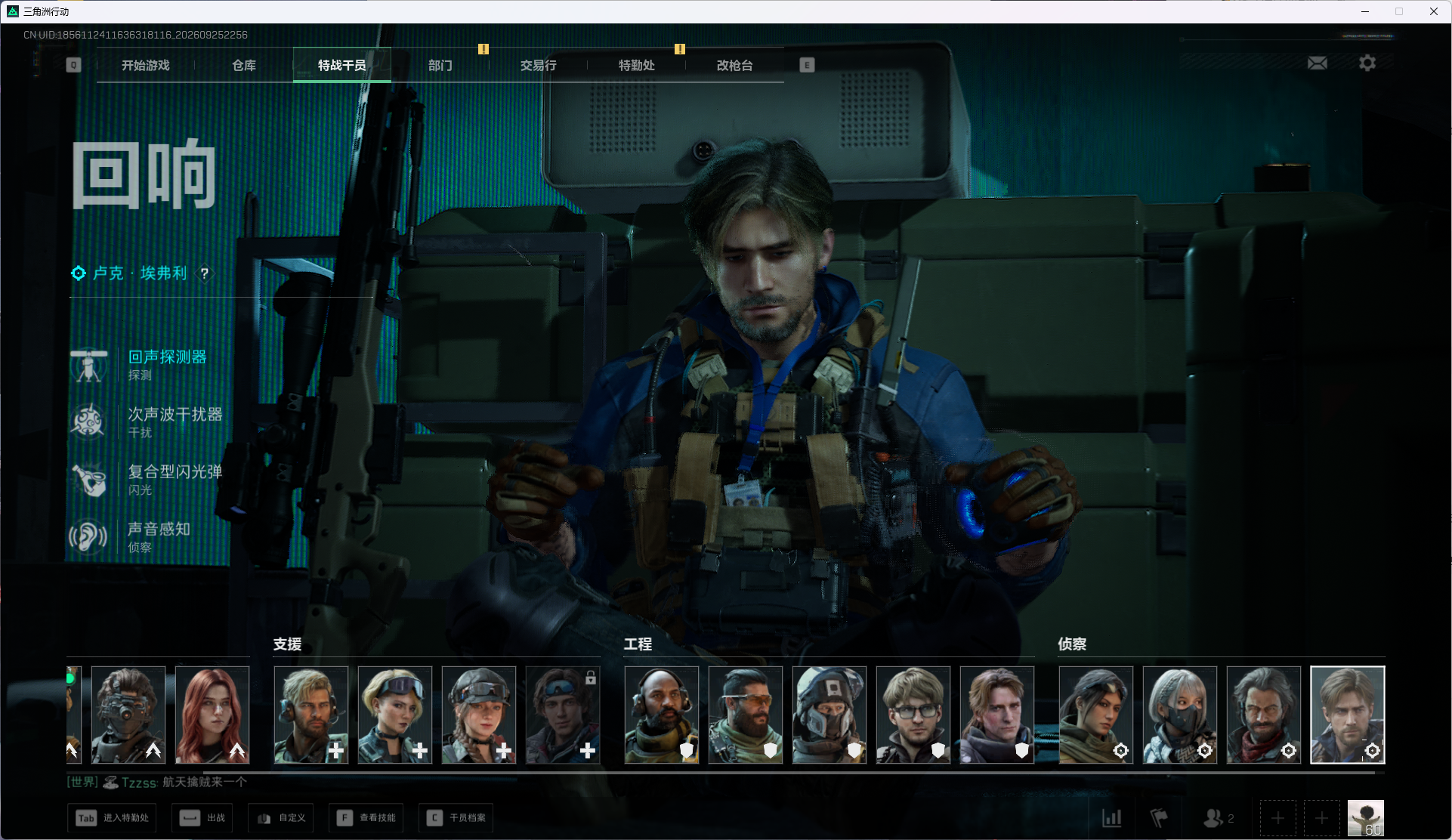Image resolution: width=1452 pixels, height=840 pixels.
Task: Select the dark-haired woman recon operator
Action: pyautogui.click(x=1096, y=715)
